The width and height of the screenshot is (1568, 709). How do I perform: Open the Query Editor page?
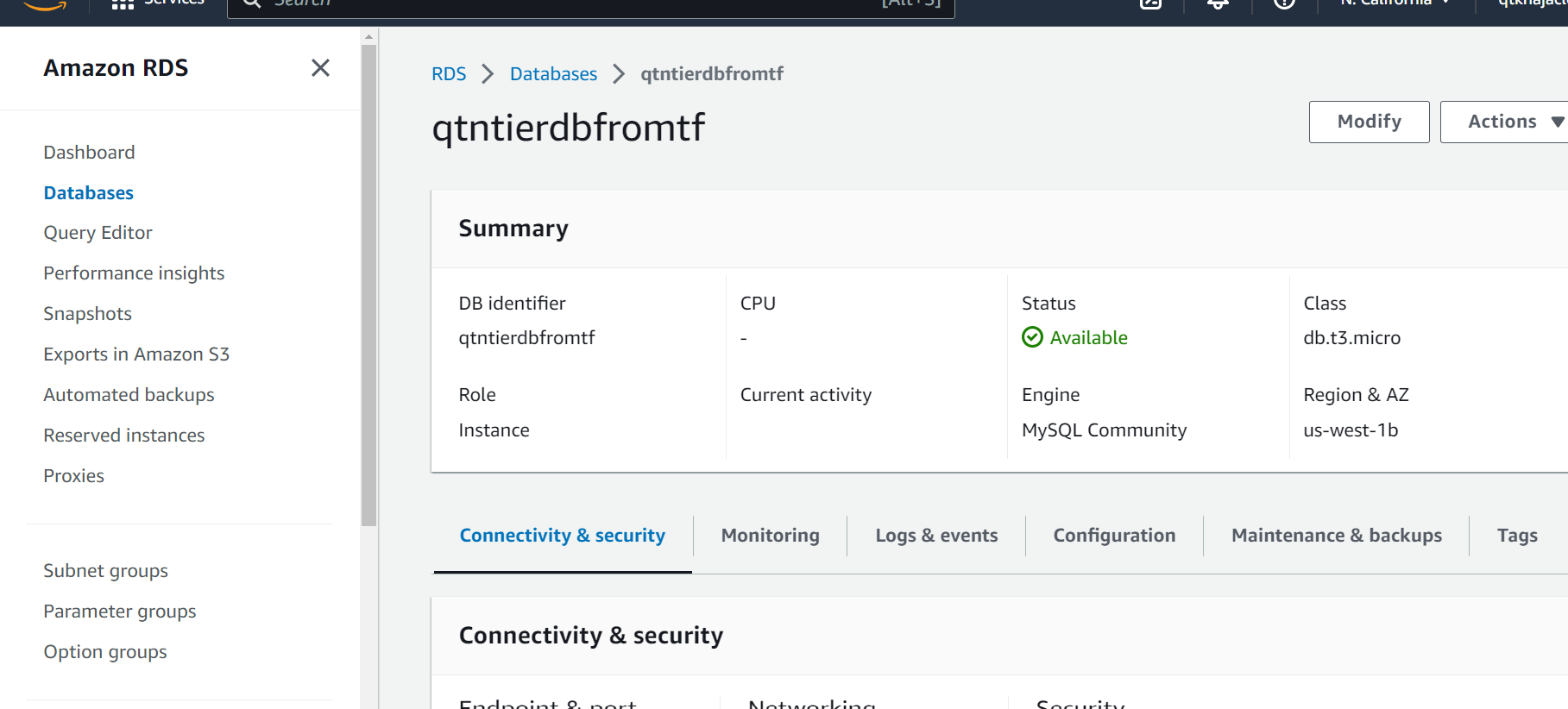98,233
